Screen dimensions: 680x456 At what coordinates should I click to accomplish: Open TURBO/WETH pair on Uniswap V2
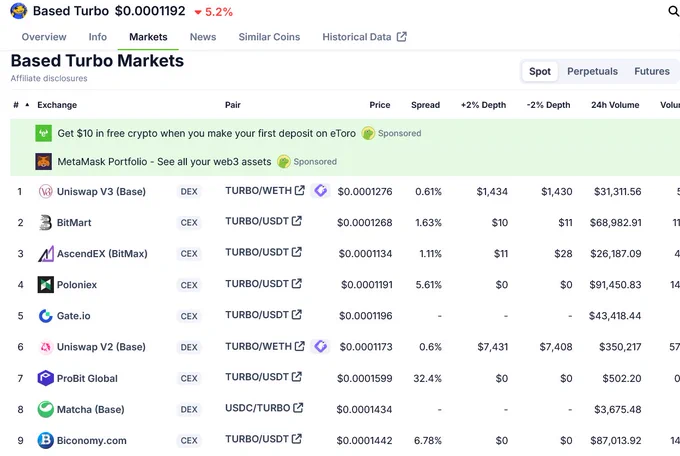(x=258, y=346)
